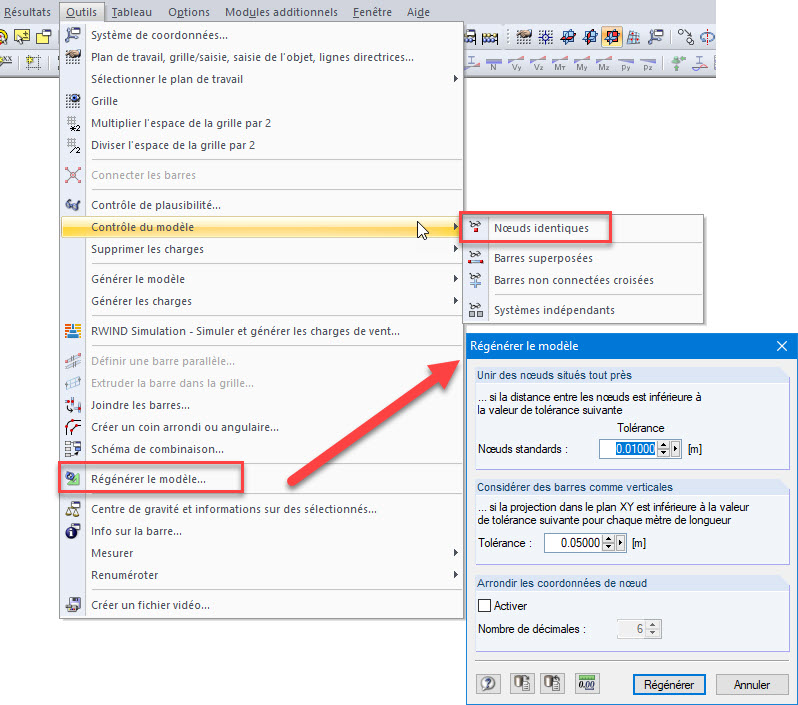Click the coordinate system toolbar icon
This screenshot has height=705, width=798.
pyautogui.click(x=656, y=37)
